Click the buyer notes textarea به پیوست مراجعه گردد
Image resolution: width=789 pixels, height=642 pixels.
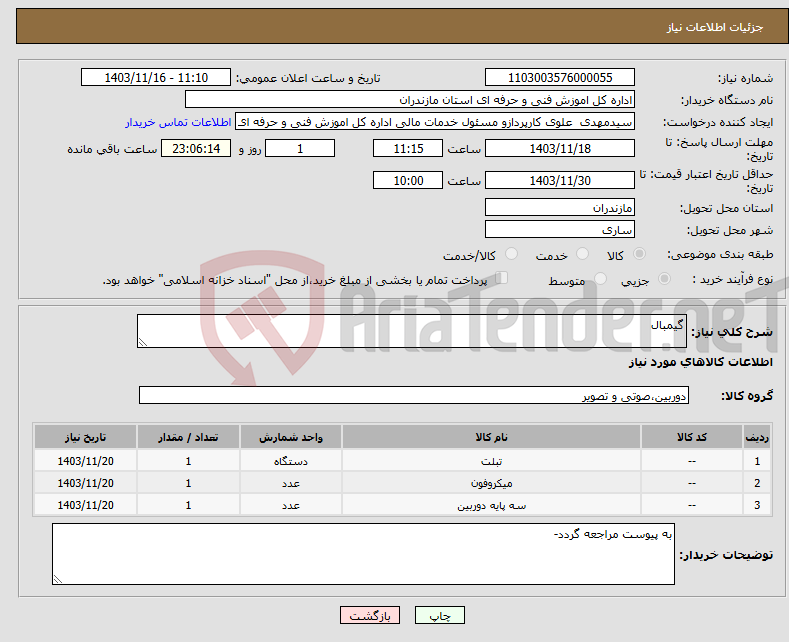[363, 554]
